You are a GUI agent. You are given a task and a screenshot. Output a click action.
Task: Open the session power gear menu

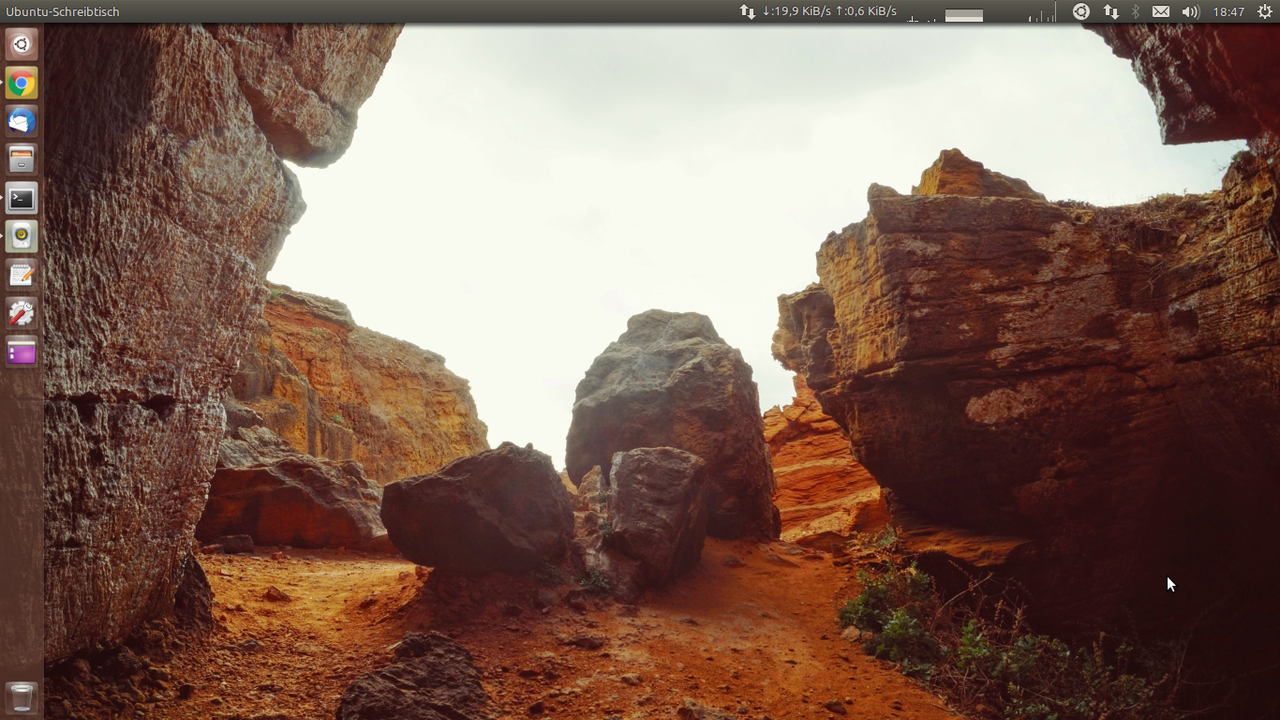pyautogui.click(x=1264, y=12)
